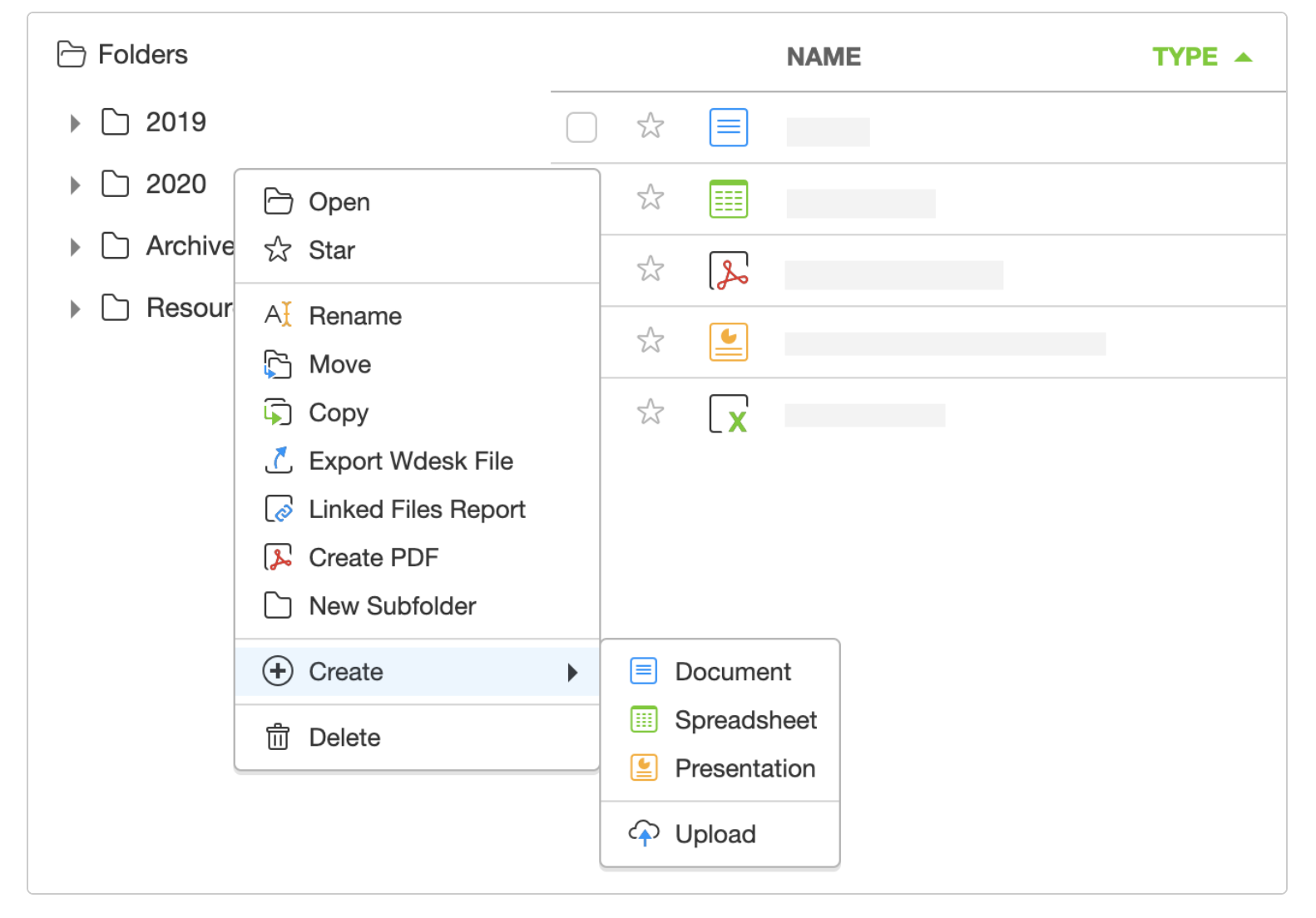Sort files by the TYPE column header
The height and width of the screenshot is (918, 1316).
tap(1185, 57)
